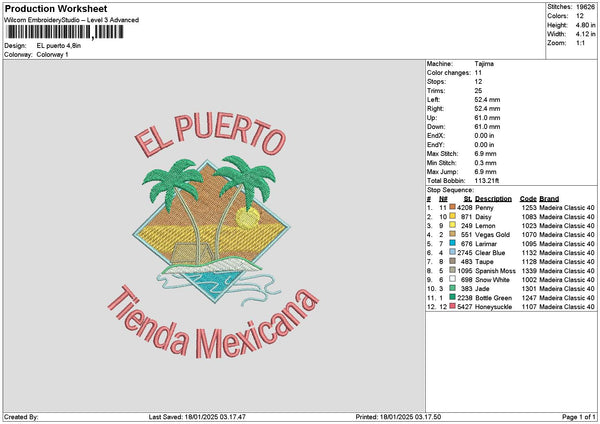
Task: Click the St. stitch count column header
Action: 467,198
